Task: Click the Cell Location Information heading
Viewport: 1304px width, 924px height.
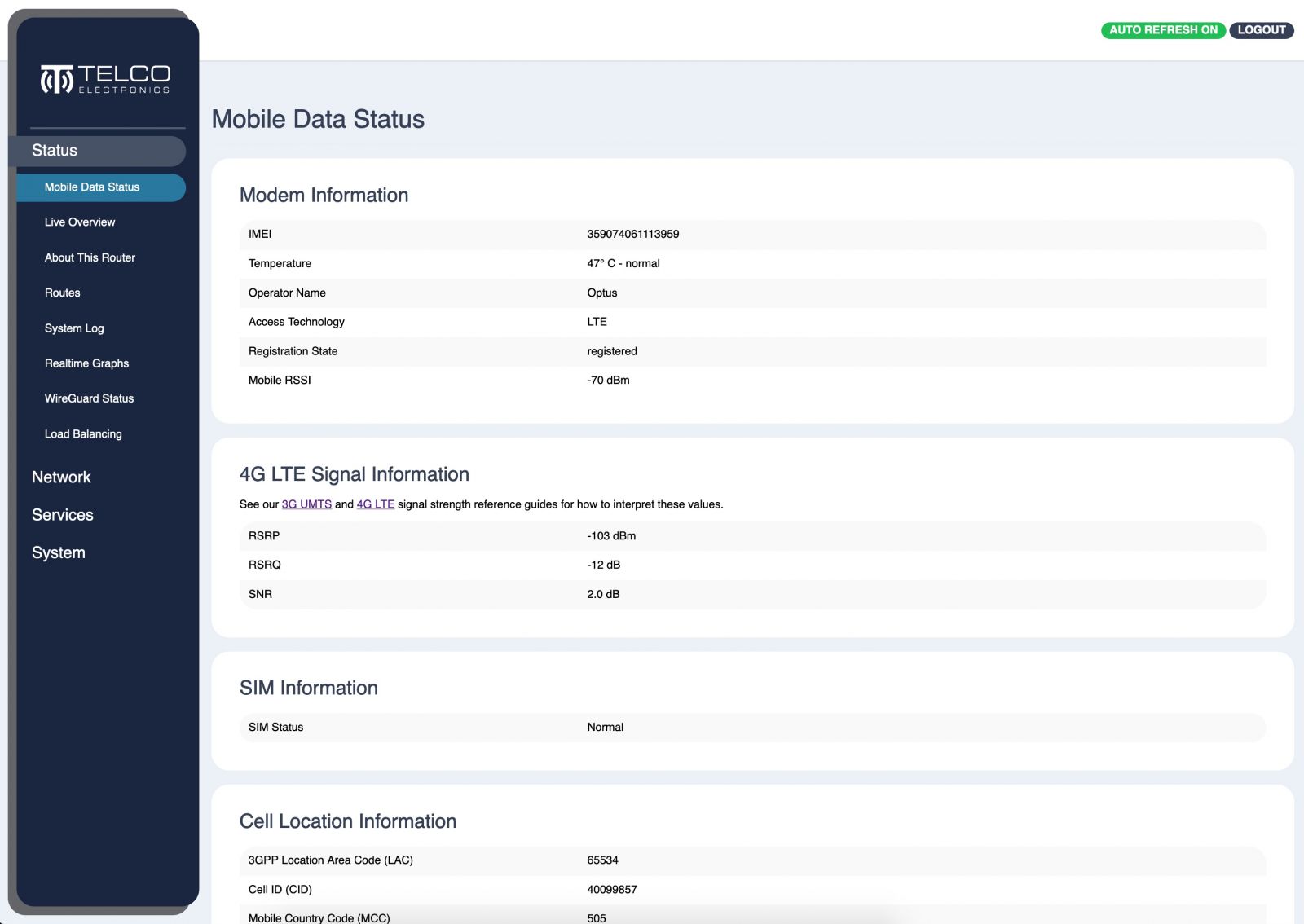Action: pyautogui.click(x=348, y=821)
